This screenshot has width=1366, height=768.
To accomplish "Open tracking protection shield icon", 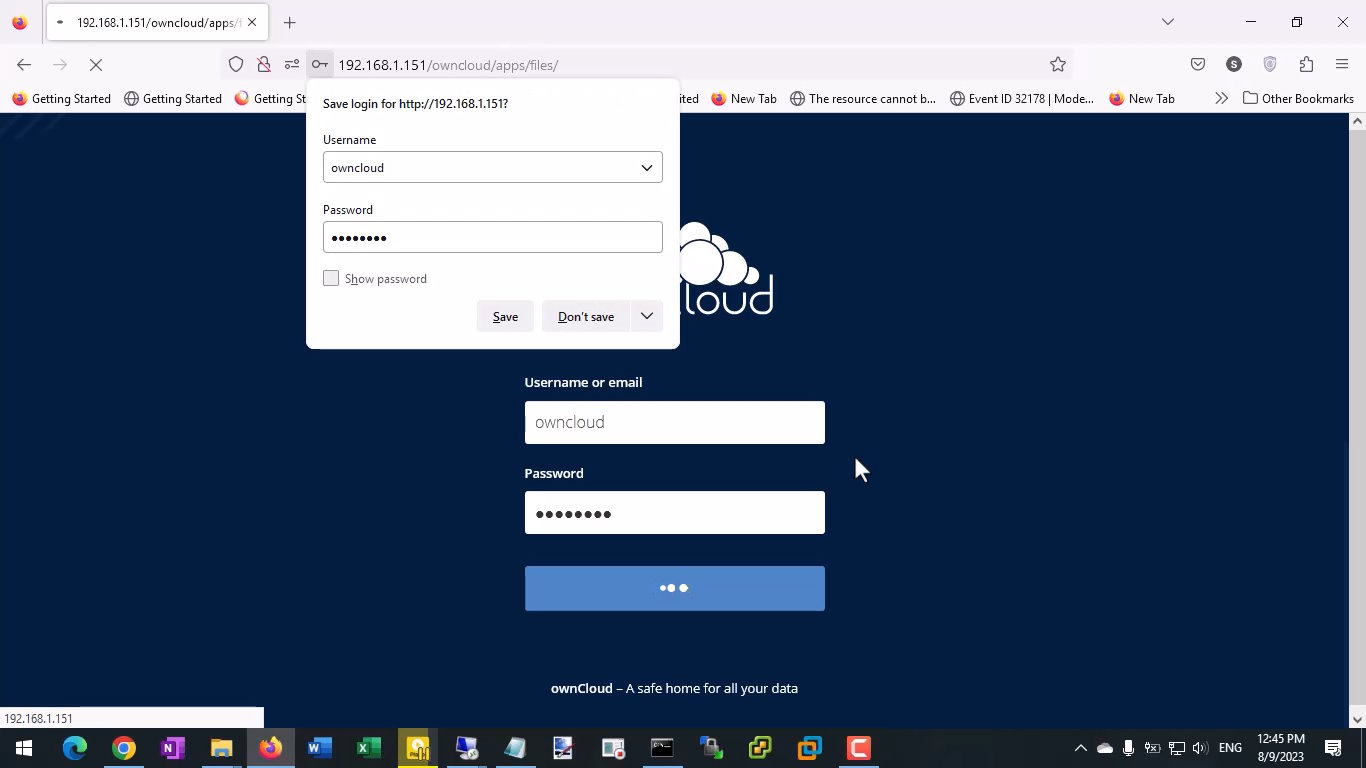I will (x=236, y=65).
